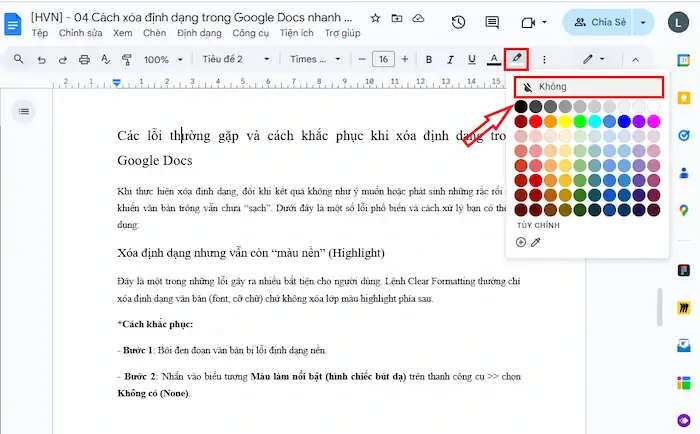
Task: Toggle underline formatting
Action: (x=472, y=60)
